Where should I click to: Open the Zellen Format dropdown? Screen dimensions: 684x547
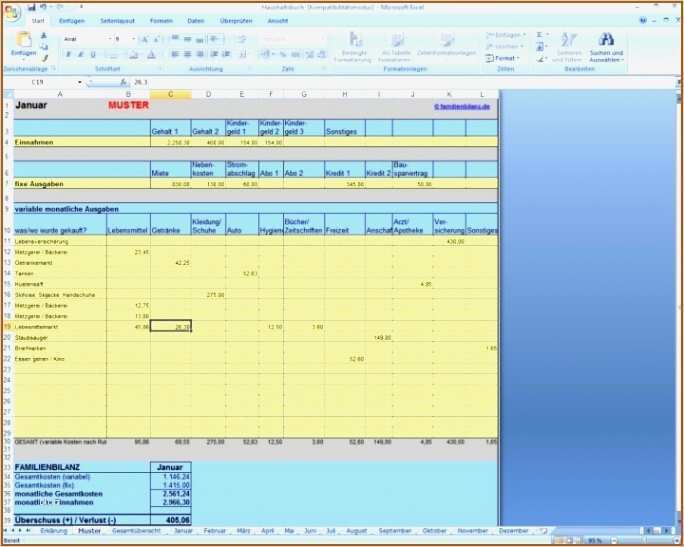(503, 58)
